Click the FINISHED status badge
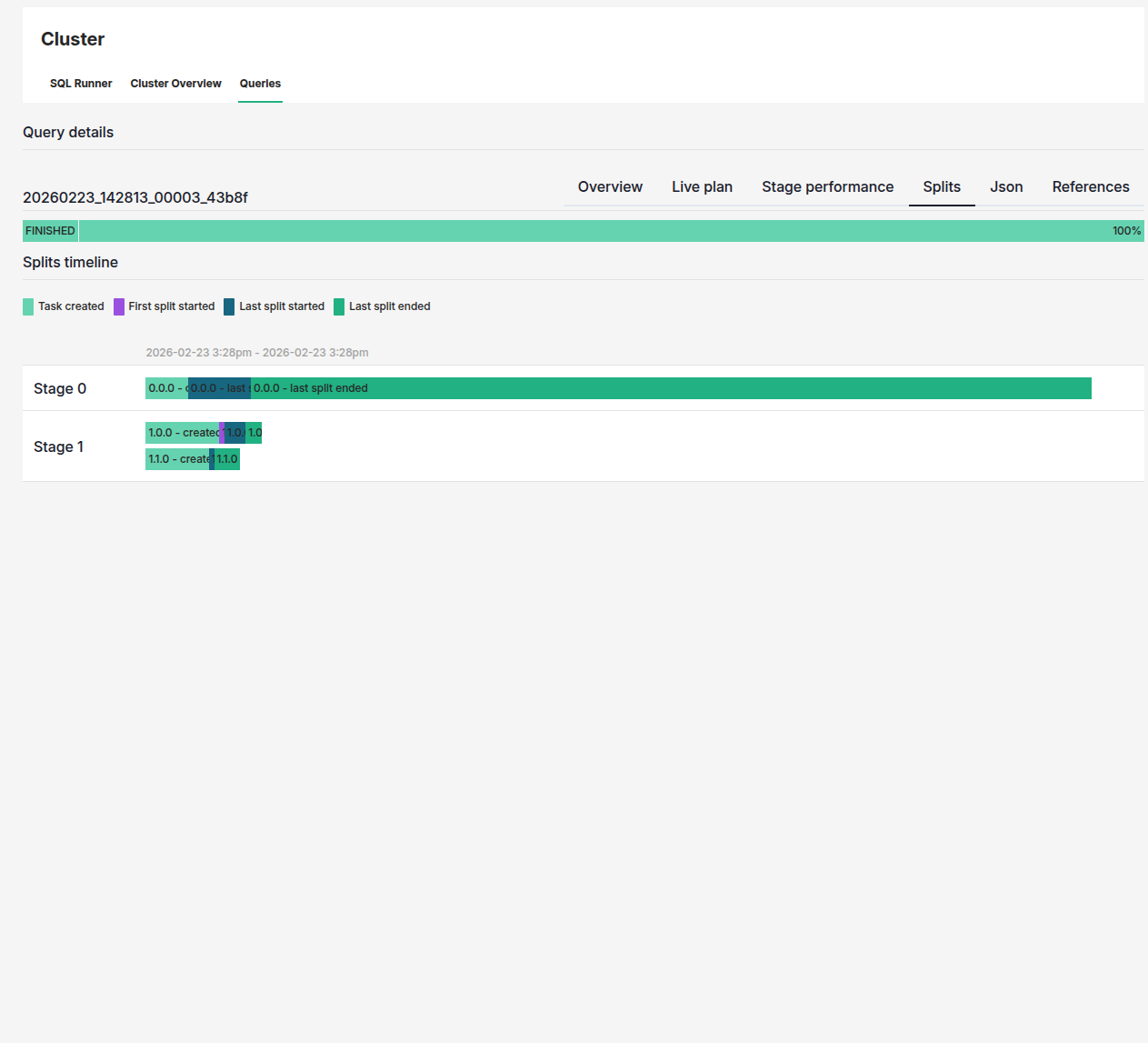The height and width of the screenshot is (1043, 1148). click(x=49, y=230)
